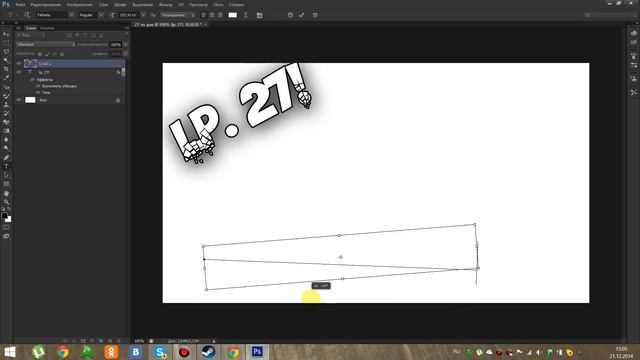Open the Фильтр menu
The width and height of the screenshot is (640, 360).
click(x=165, y=5)
